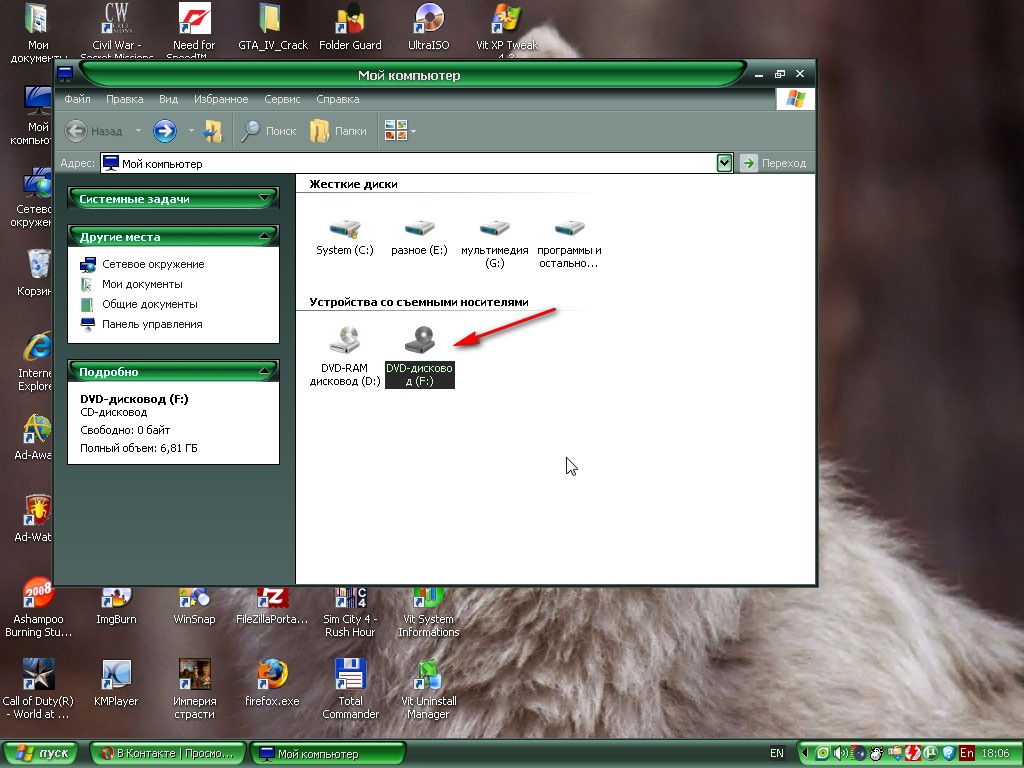This screenshot has height=768, width=1024.
Task: Select the UltraISO desktop icon
Action: click(428, 26)
